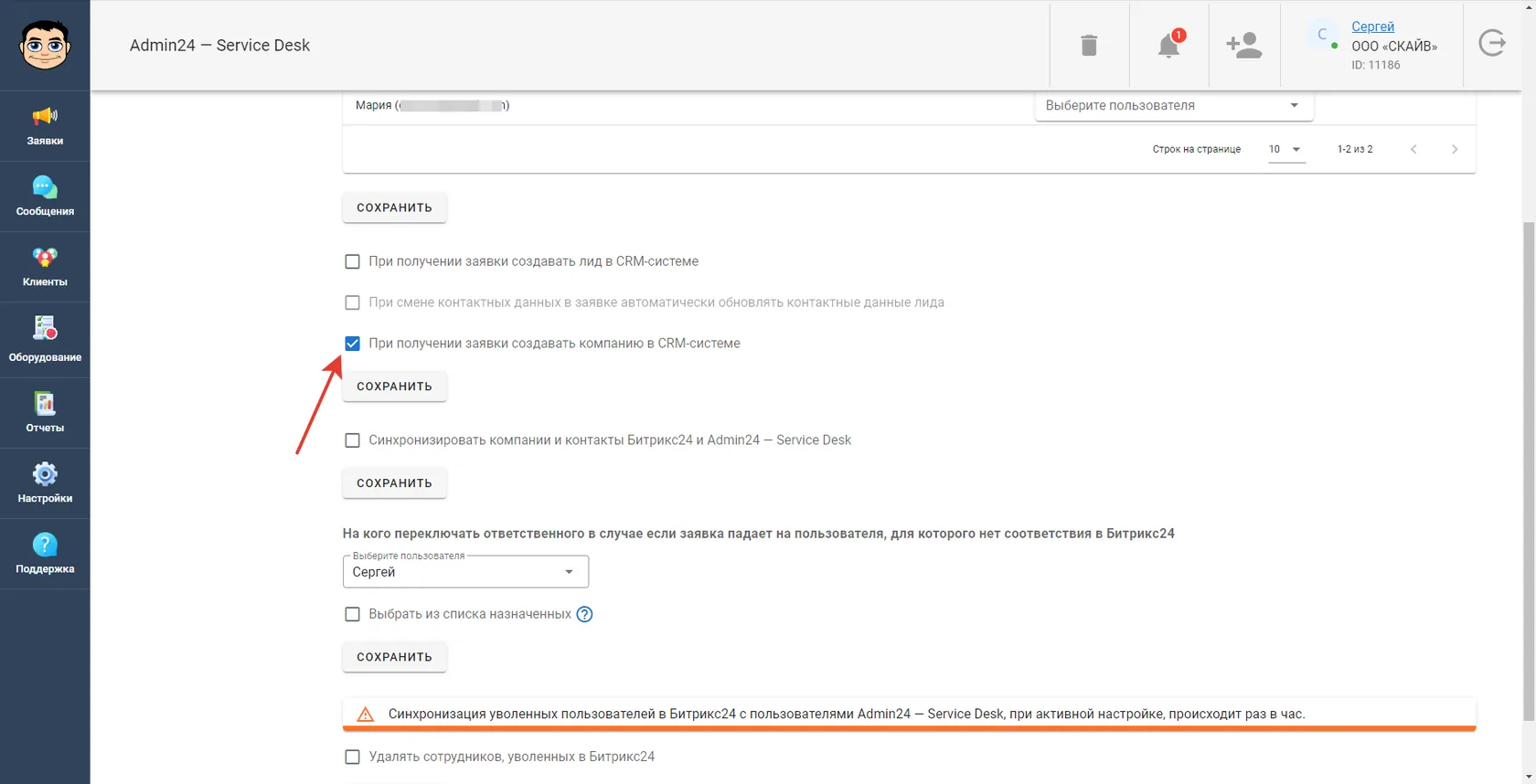Go to the Клиенты section

pyautogui.click(x=45, y=267)
